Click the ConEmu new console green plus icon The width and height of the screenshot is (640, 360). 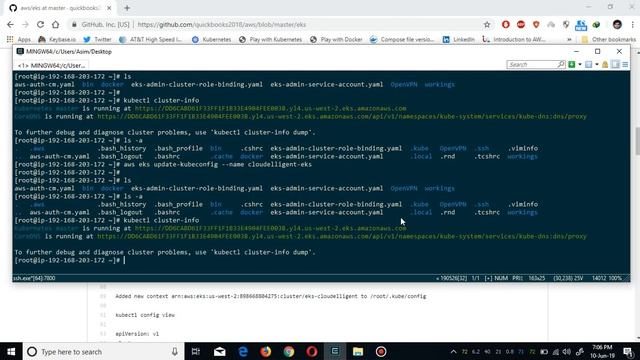[572, 64]
